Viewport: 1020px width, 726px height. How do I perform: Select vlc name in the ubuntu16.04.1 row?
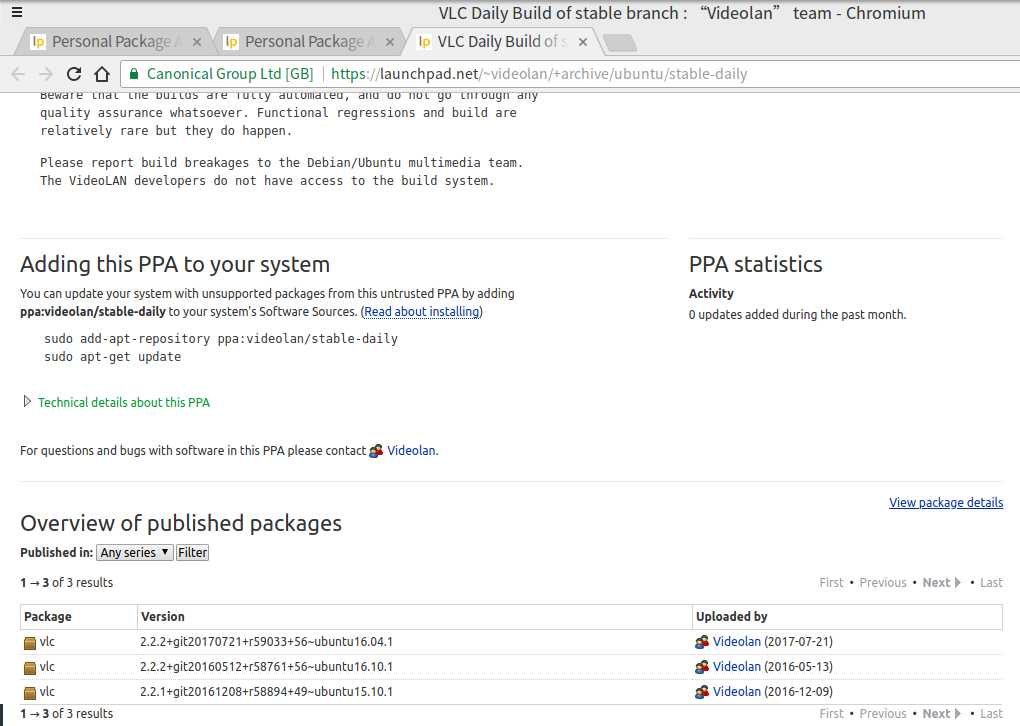tap(47, 642)
